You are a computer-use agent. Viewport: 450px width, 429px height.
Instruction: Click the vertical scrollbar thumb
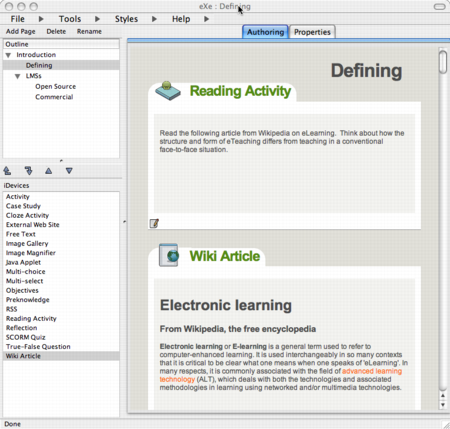[443, 62]
